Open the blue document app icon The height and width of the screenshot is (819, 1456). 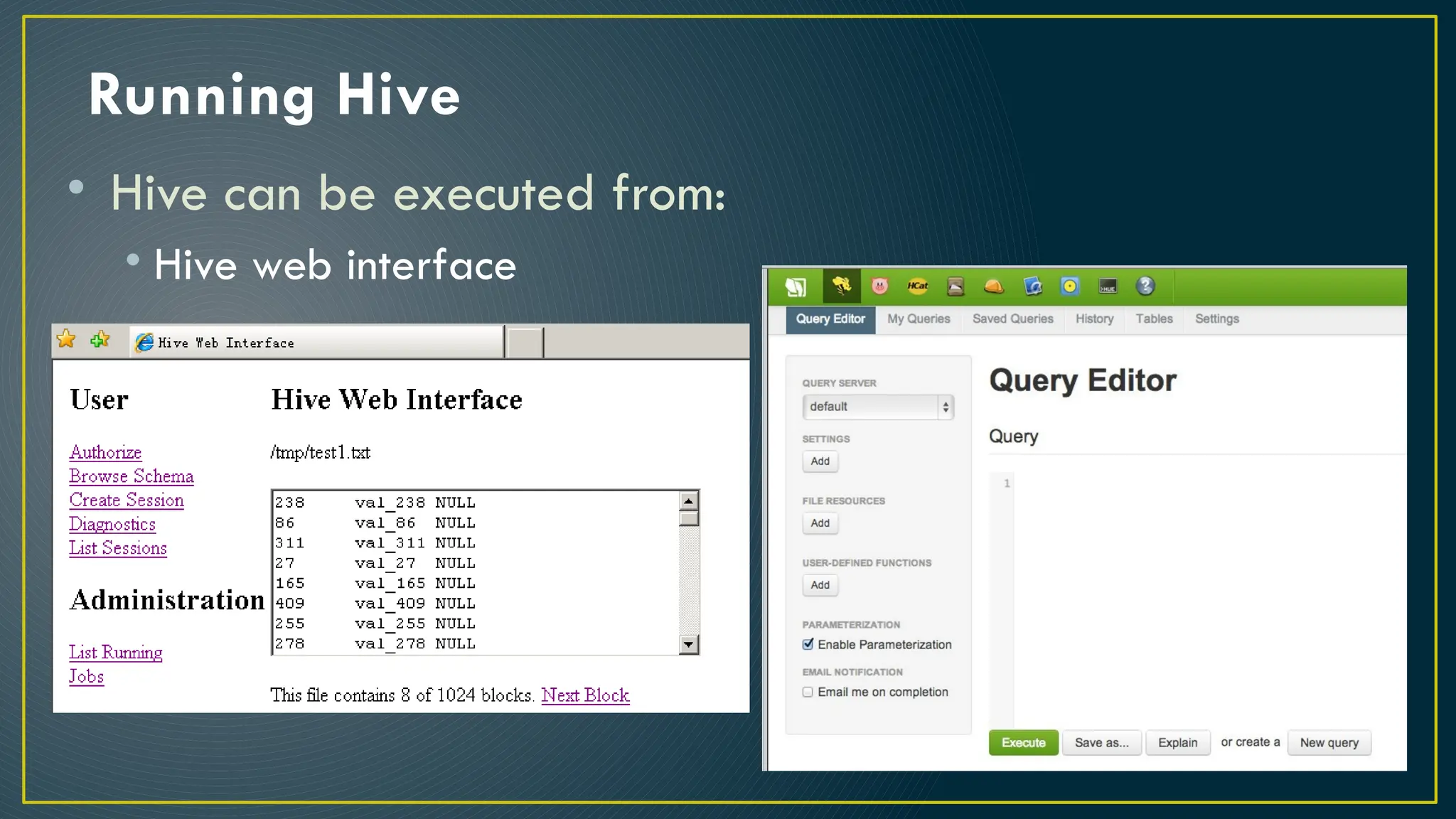tap(1032, 287)
